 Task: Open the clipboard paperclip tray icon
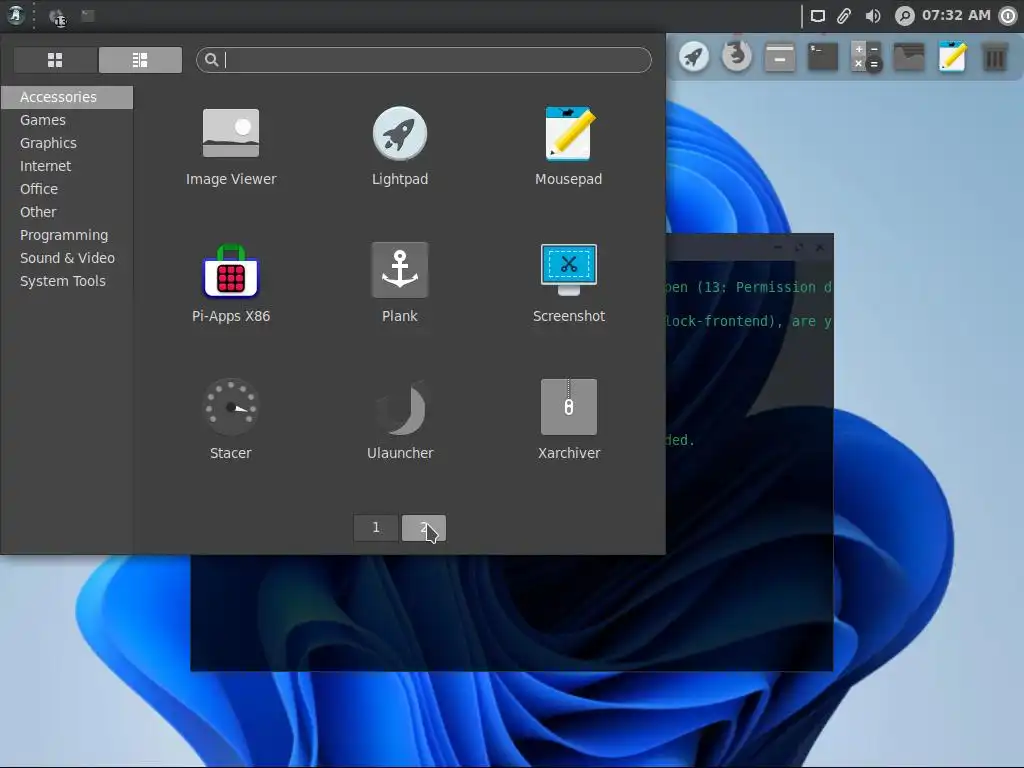(x=844, y=16)
